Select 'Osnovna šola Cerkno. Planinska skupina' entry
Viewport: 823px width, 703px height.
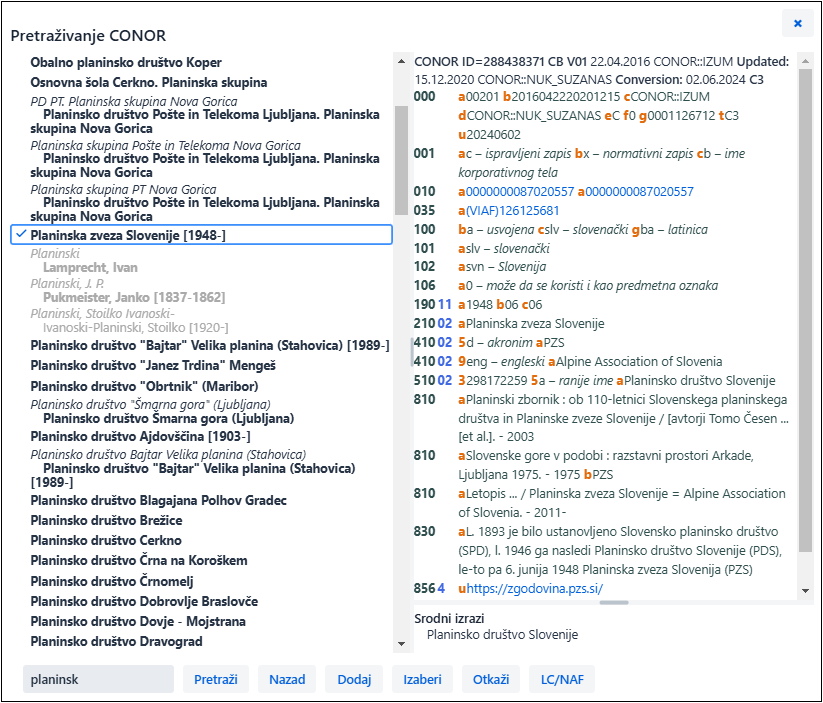[149, 82]
